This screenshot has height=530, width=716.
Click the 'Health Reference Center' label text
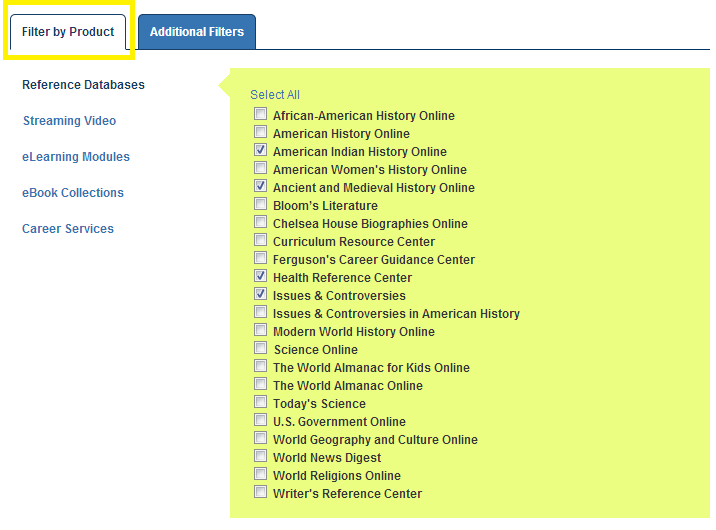(x=342, y=278)
